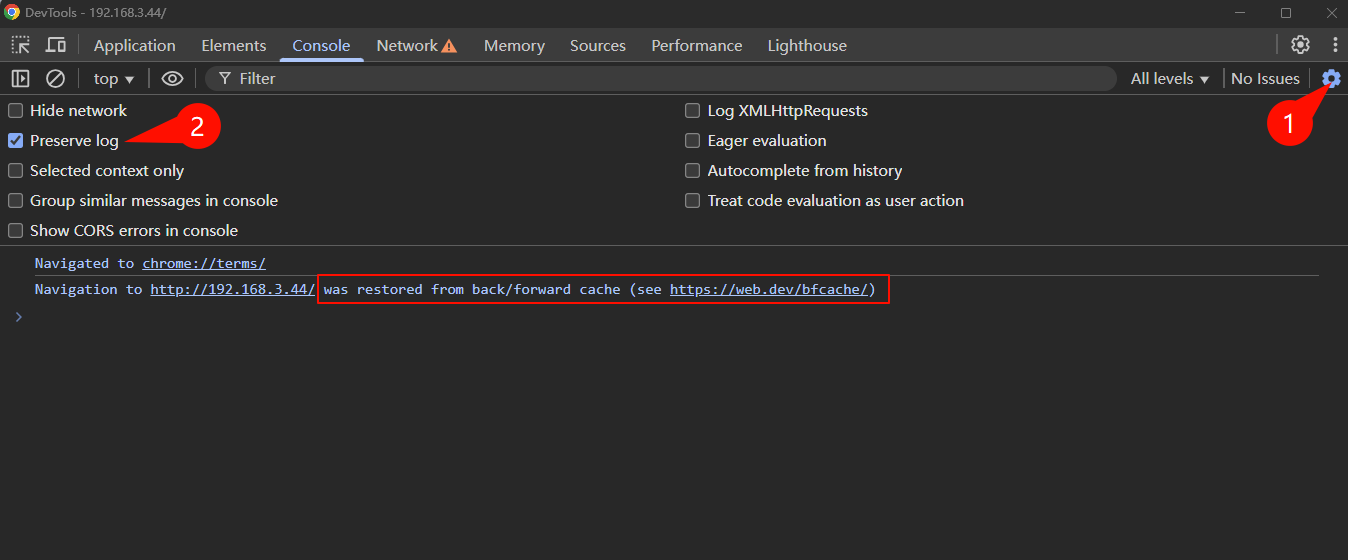Toggle console settings blue gear icon
Viewport: 1348px width, 560px height.
coord(1331,78)
